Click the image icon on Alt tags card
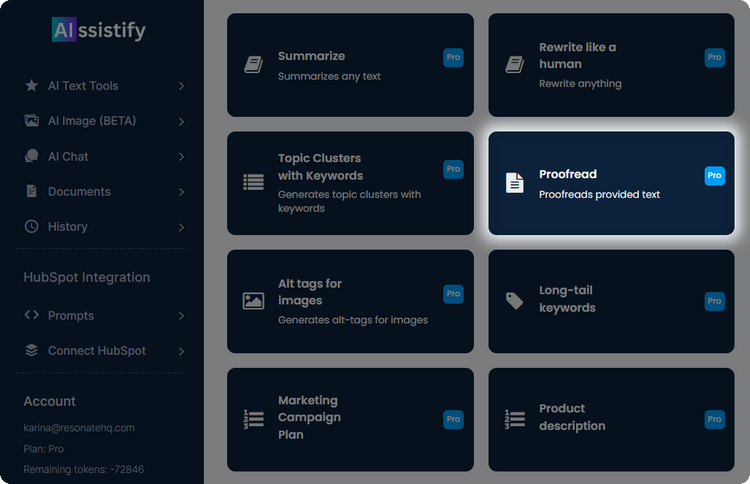 [x=253, y=301]
